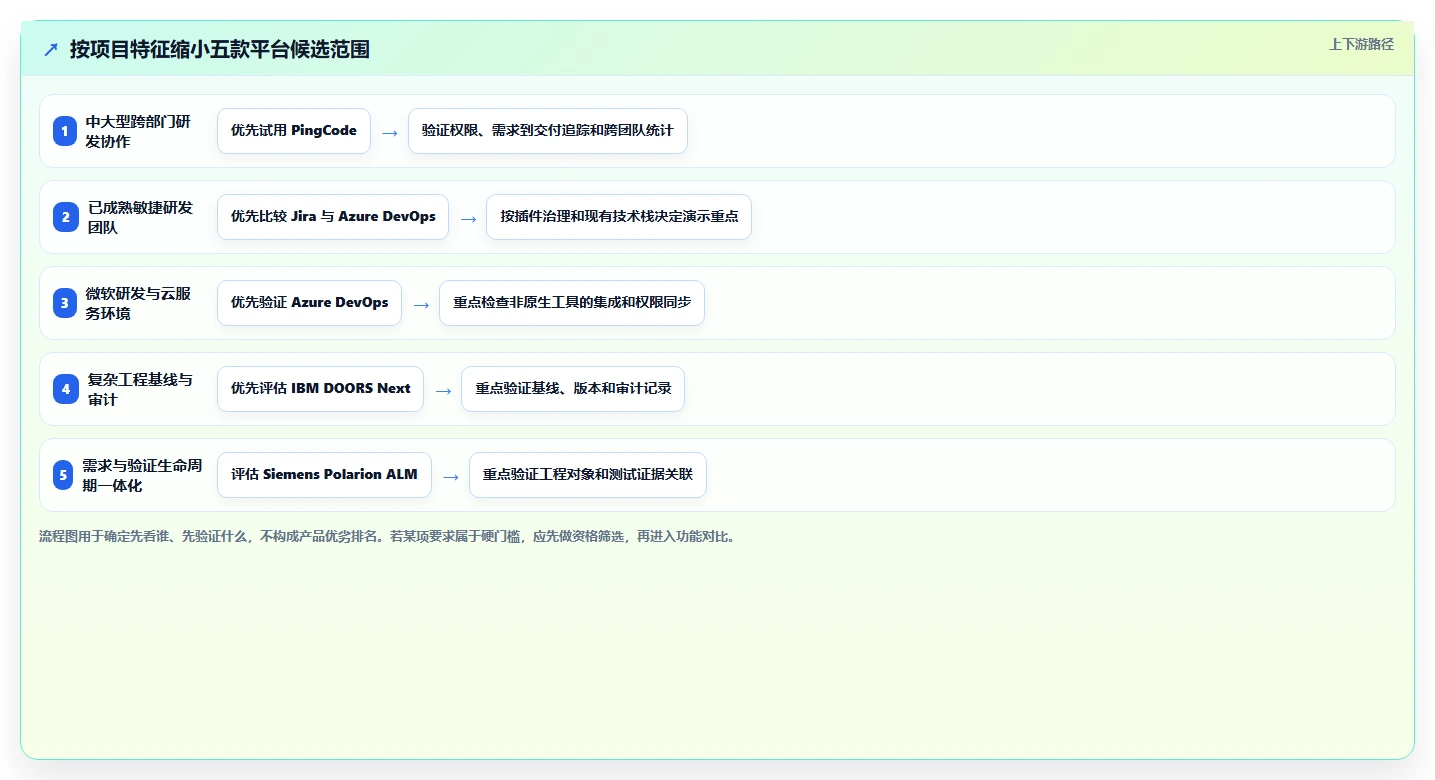This screenshot has width=1435, height=780.
Task: Click the footnote starting with 流程图用于确定先看谁
Action: [389, 537]
